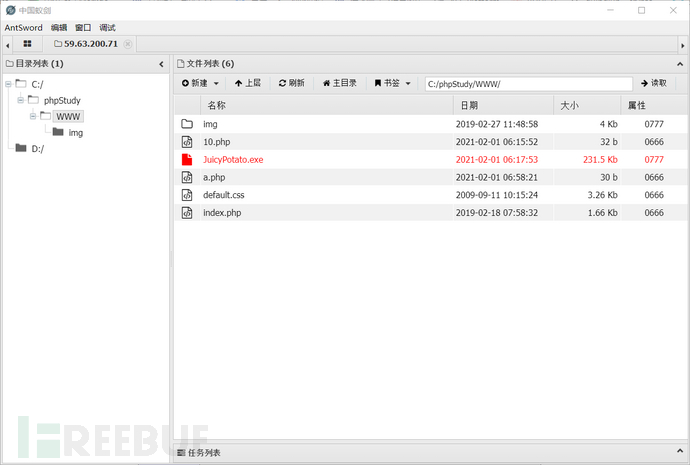Click the a.php file icon
This screenshot has height=465, width=690.
tap(187, 177)
